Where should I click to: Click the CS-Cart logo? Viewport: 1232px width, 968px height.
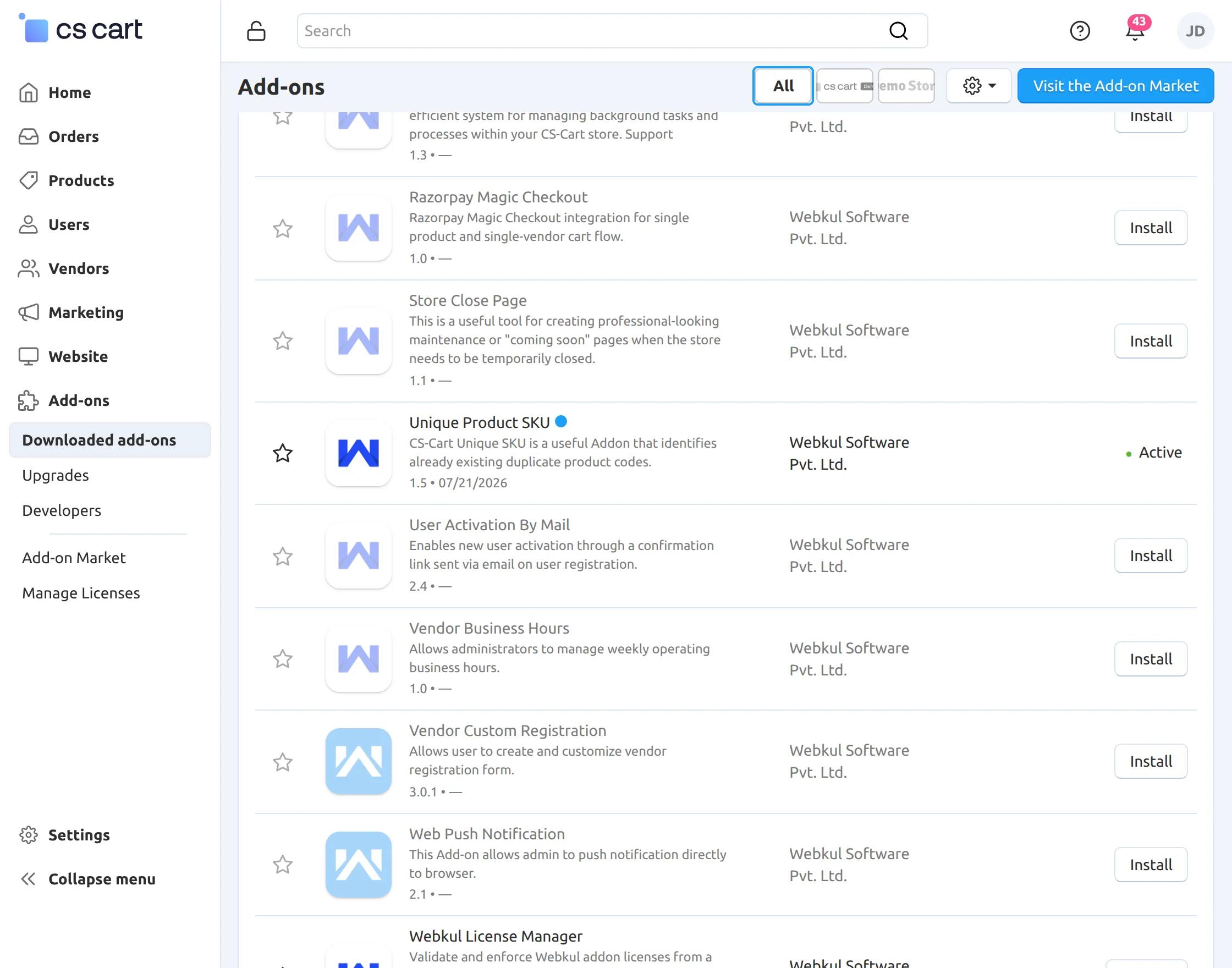(80, 29)
